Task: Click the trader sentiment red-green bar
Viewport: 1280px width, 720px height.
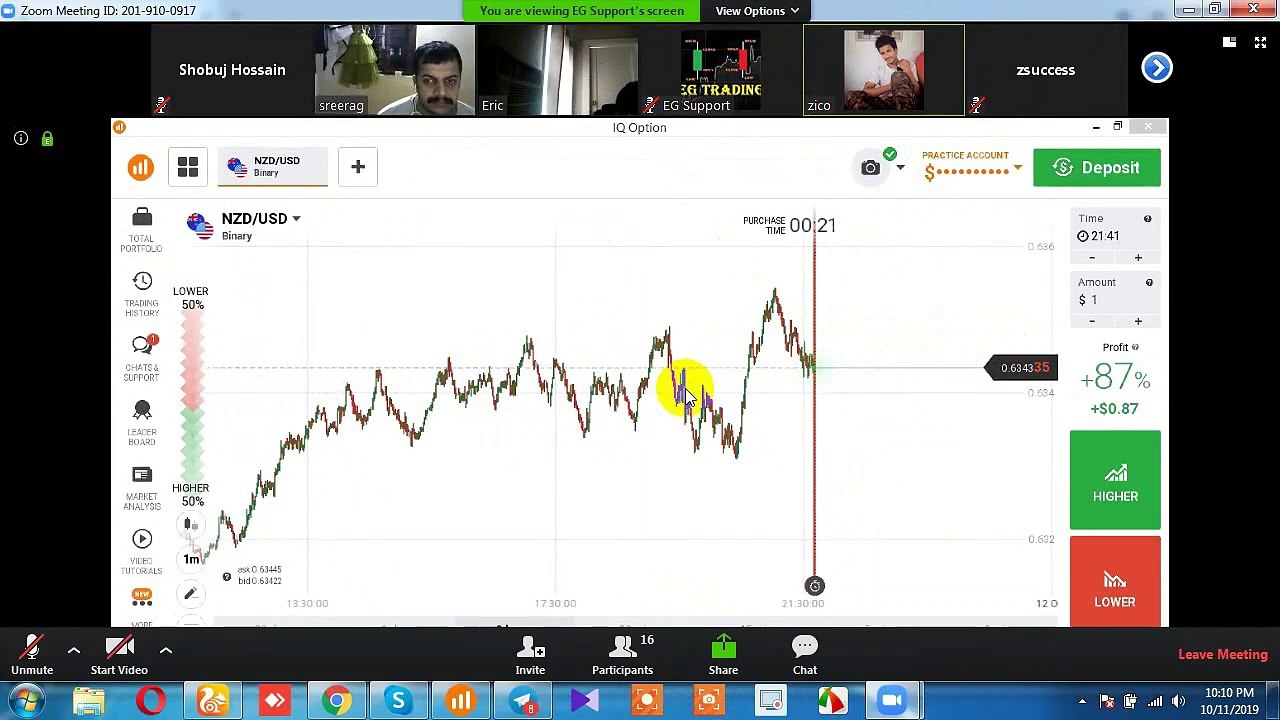Action: [192, 396]
